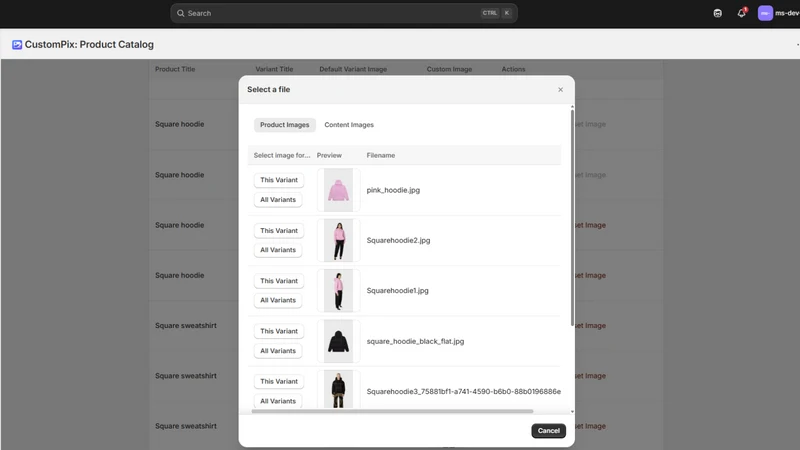Click the scroll down arrow in dialog
This screenshot has height=450, width=800.
click(x=572, y=412)
